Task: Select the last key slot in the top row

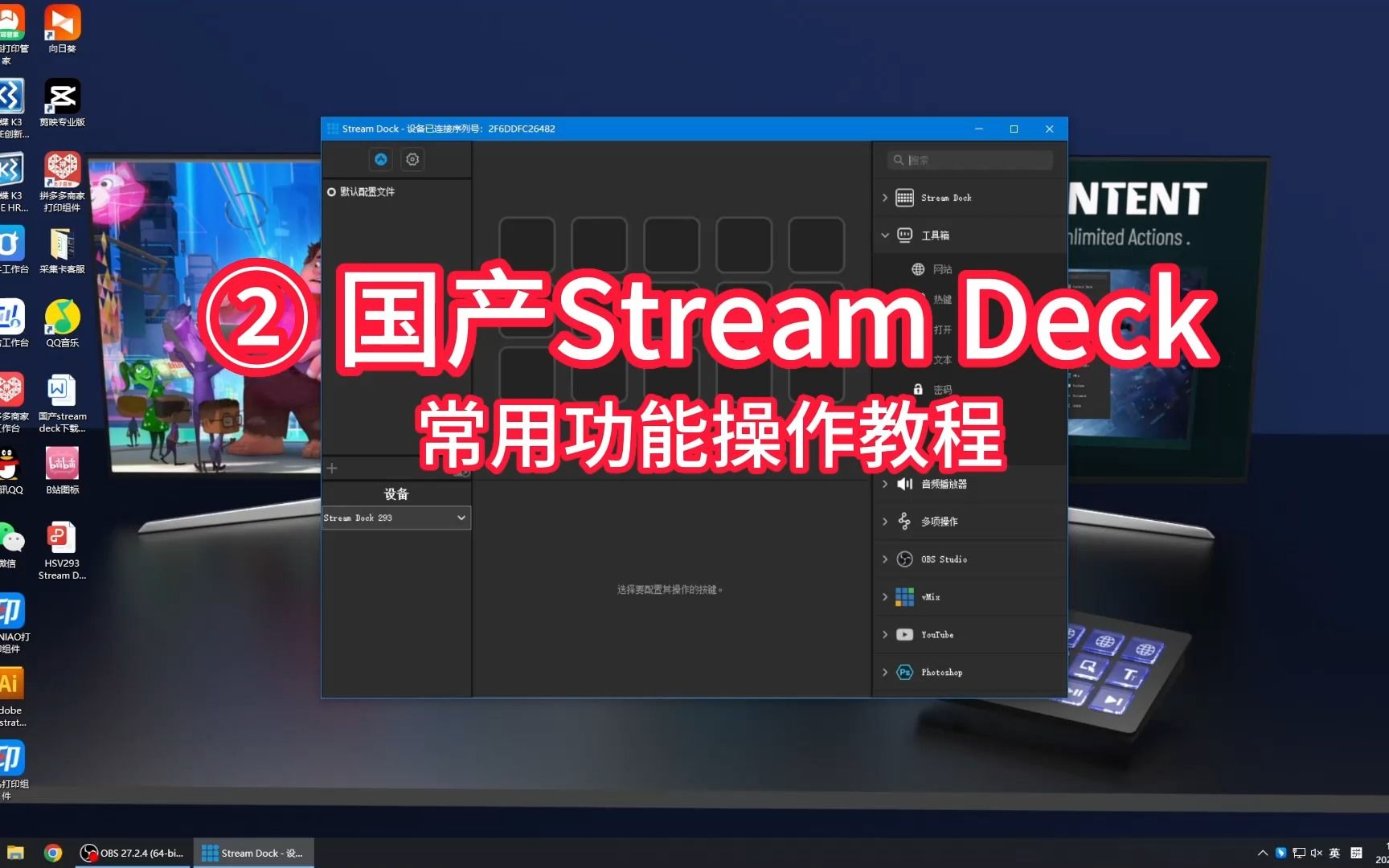Action: pyautogui.click(x=817, y=245)
